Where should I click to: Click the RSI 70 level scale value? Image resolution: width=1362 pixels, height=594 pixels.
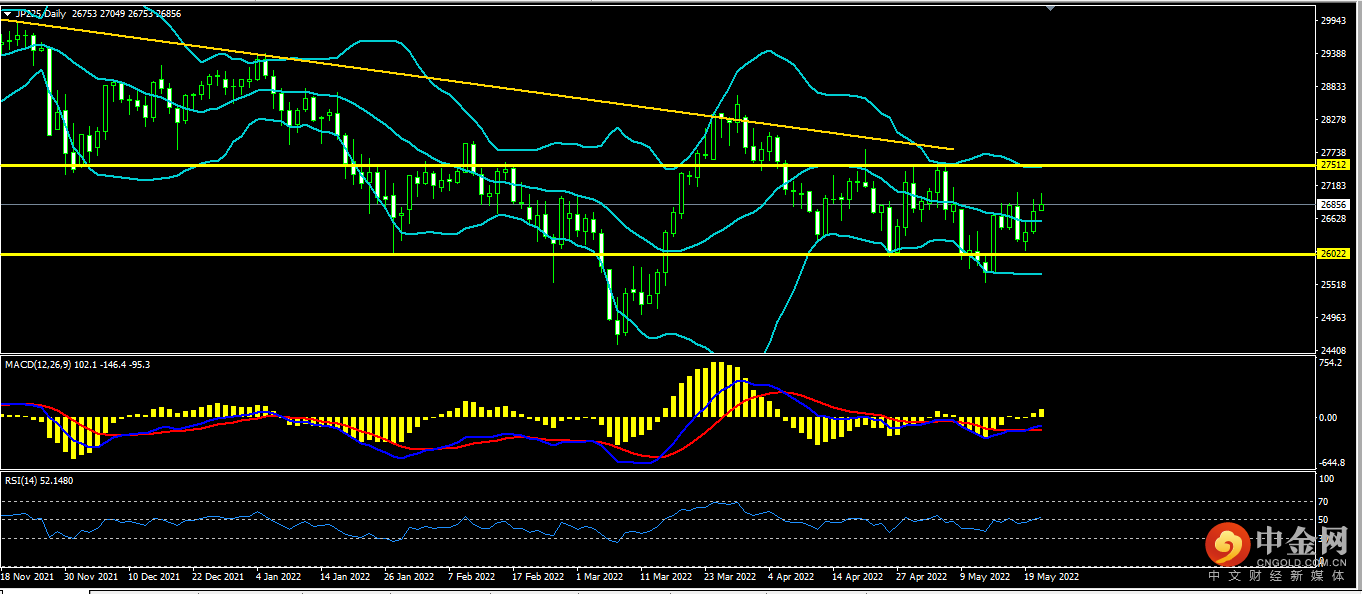click(1325, 500)
